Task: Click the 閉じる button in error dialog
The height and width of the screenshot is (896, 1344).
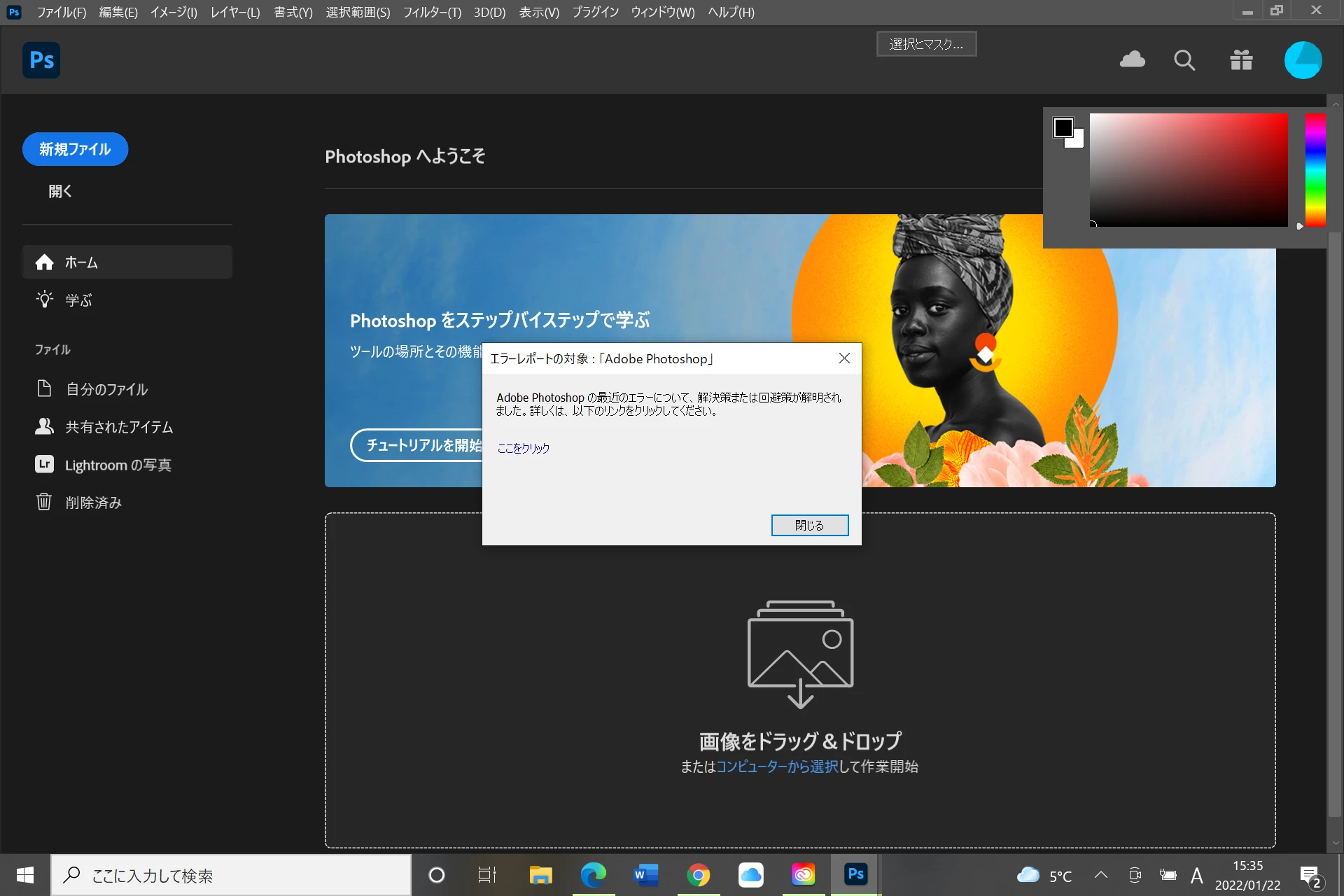Action: [809, 525]
